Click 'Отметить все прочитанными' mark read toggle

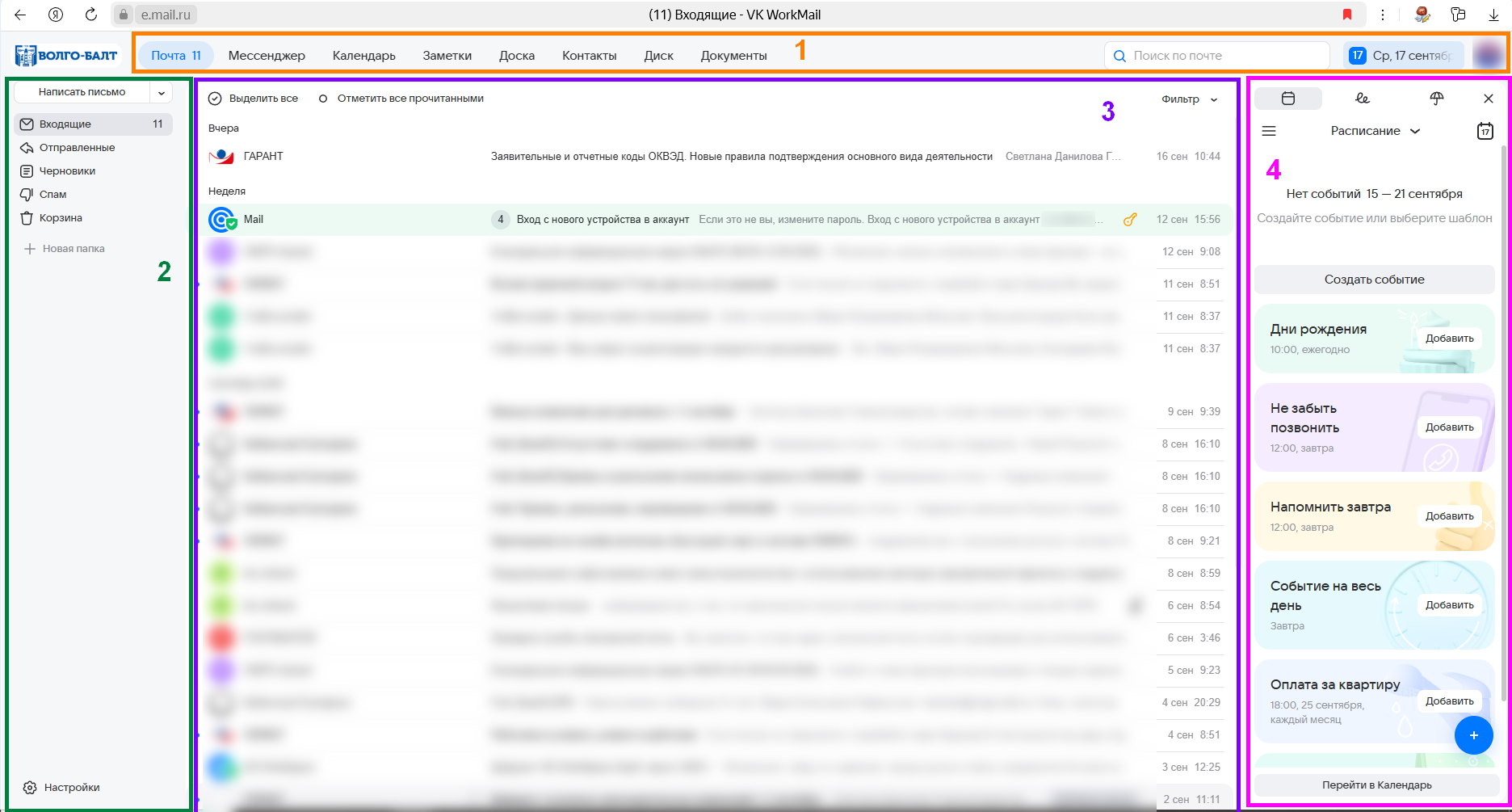[323, 99]
